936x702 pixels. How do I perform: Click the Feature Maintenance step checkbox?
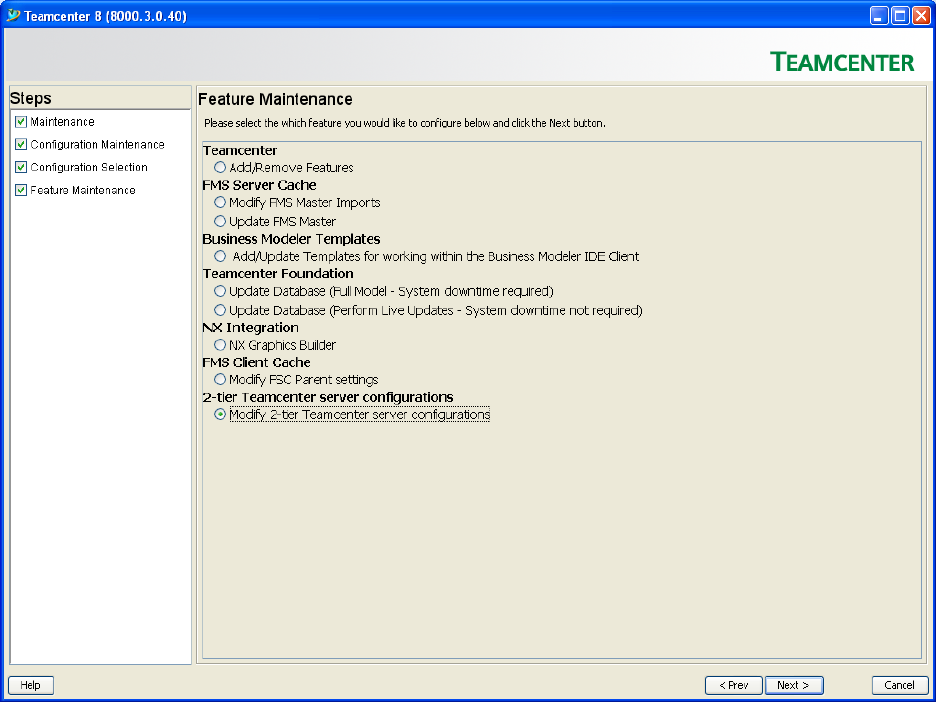click(21, 190)
